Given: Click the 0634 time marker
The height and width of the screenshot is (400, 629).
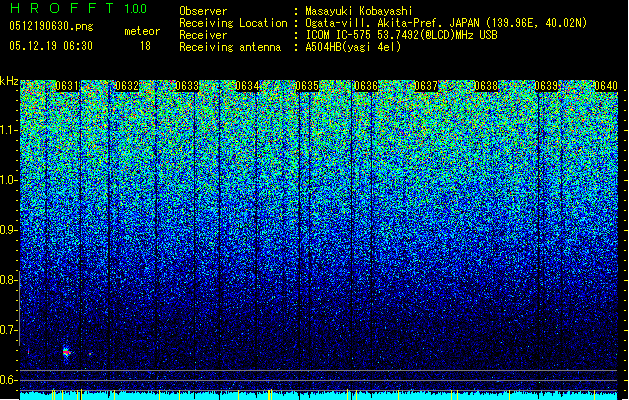Looking at the screenshot, I should tap(247, 86).
